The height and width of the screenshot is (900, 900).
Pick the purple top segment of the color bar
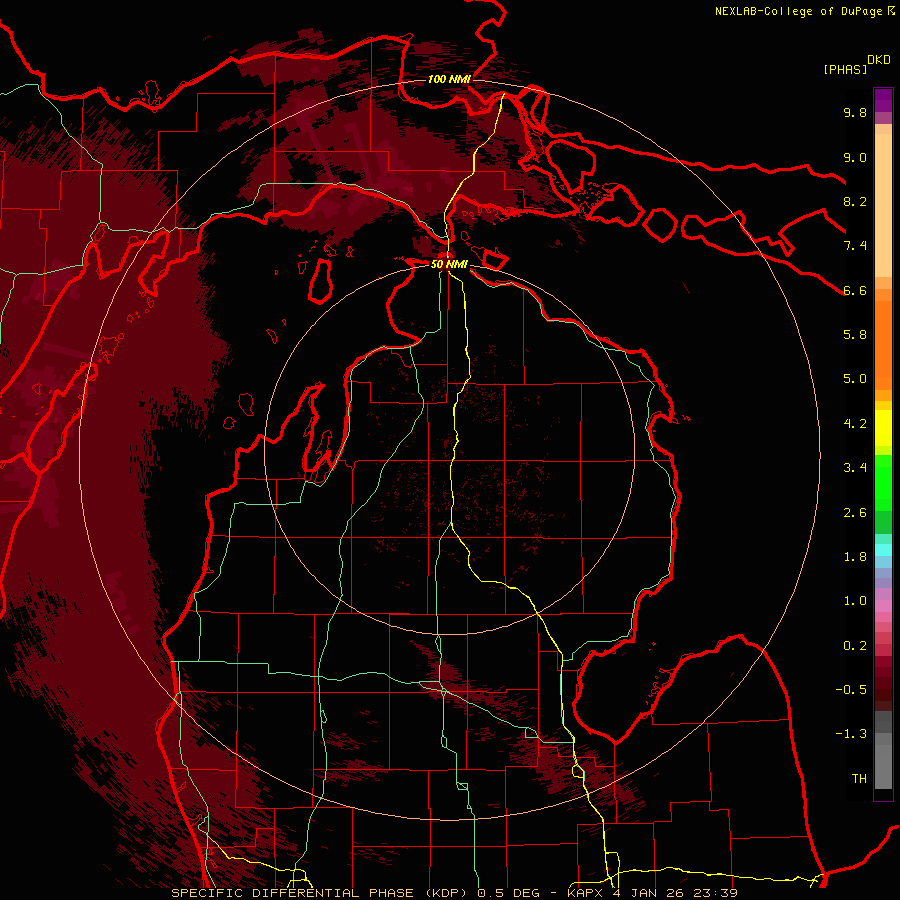(883, 100)
